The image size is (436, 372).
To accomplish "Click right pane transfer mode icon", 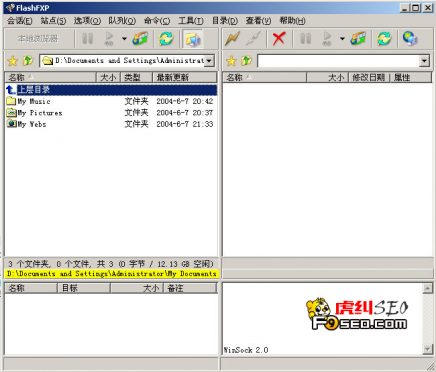I will pyautogui.click(x=358, y=39).
